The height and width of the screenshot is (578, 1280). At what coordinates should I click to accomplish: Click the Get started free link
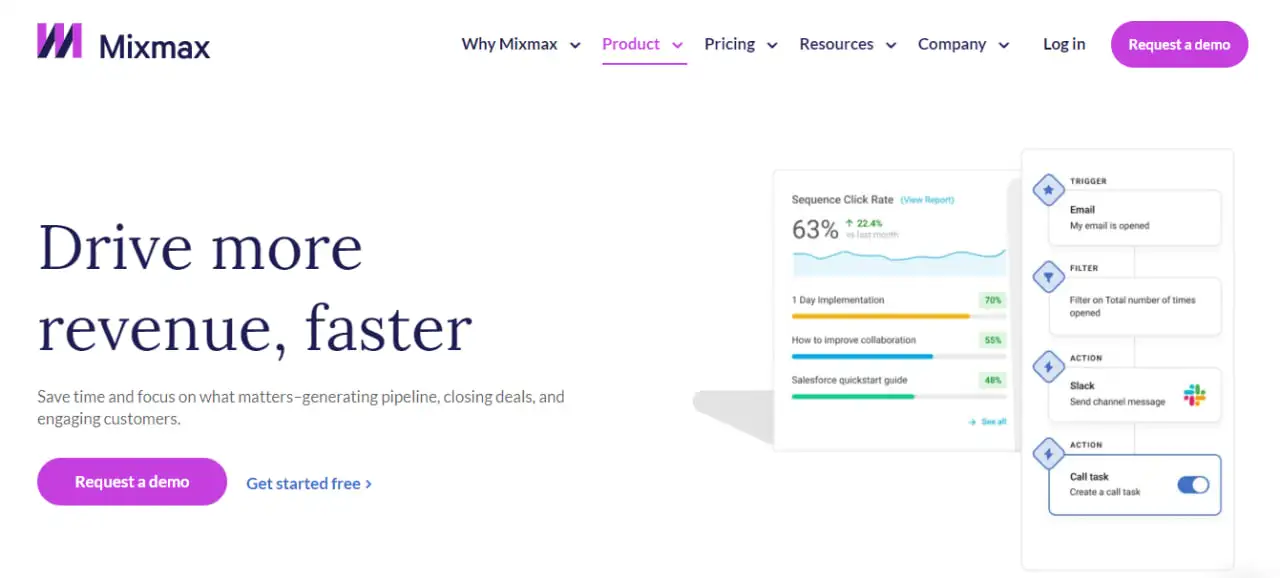coord(309,483)
